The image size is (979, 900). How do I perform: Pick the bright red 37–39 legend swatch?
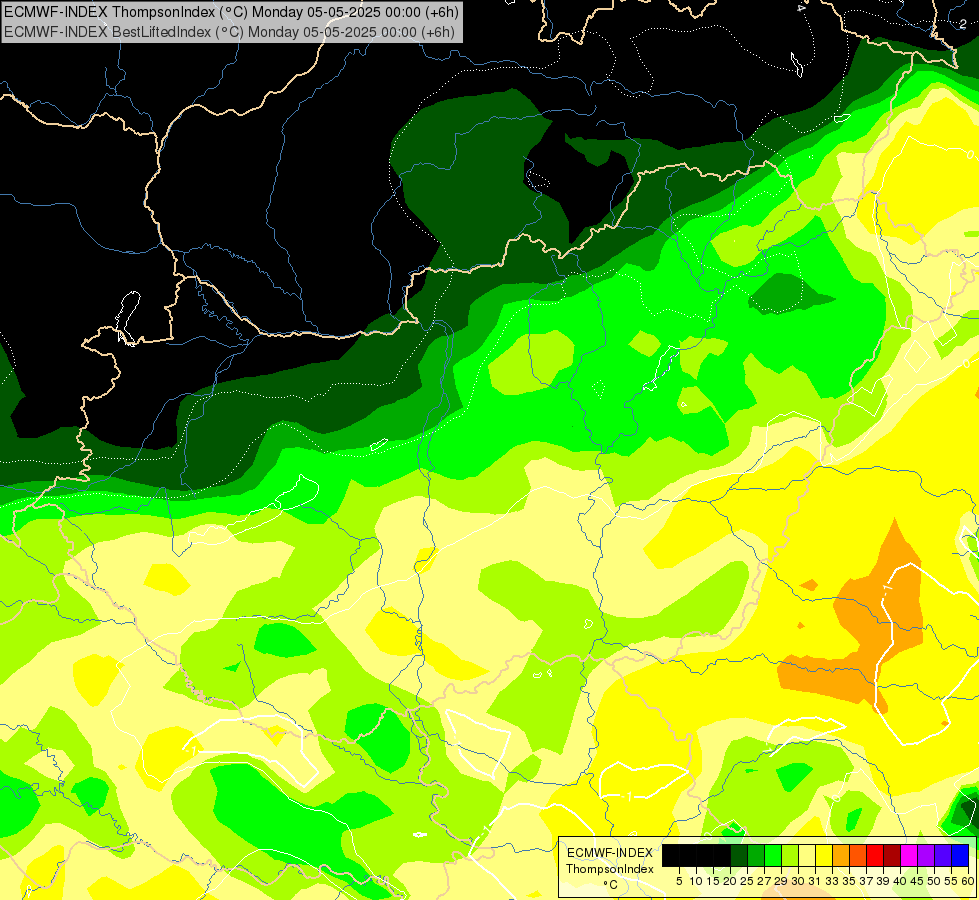click(x=875, y=855)
